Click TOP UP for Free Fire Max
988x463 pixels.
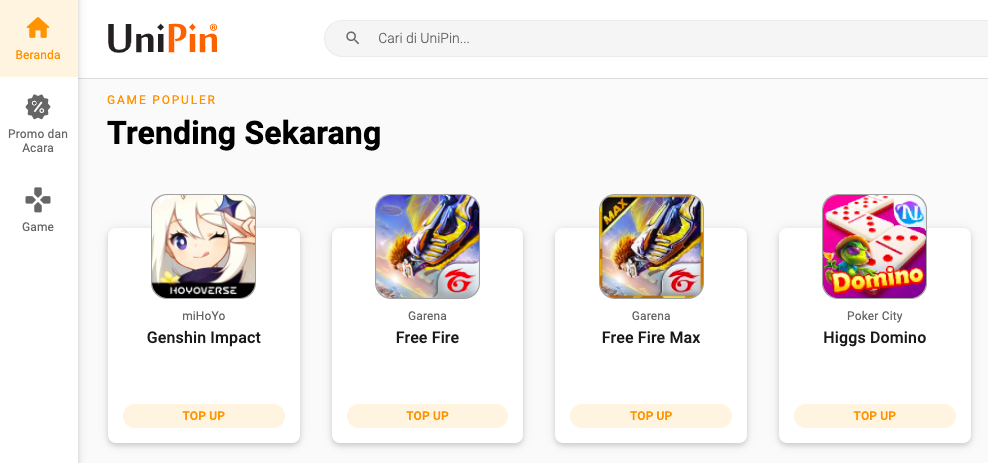(x=651, y=416)
